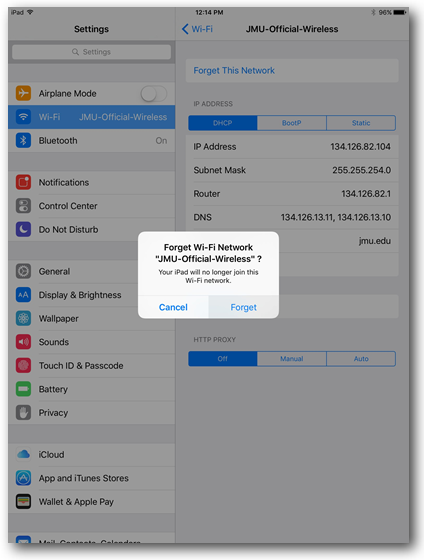Toggle the Airplane Mode switch
Screen dimensions: 424x560
(x=154, y=94)
